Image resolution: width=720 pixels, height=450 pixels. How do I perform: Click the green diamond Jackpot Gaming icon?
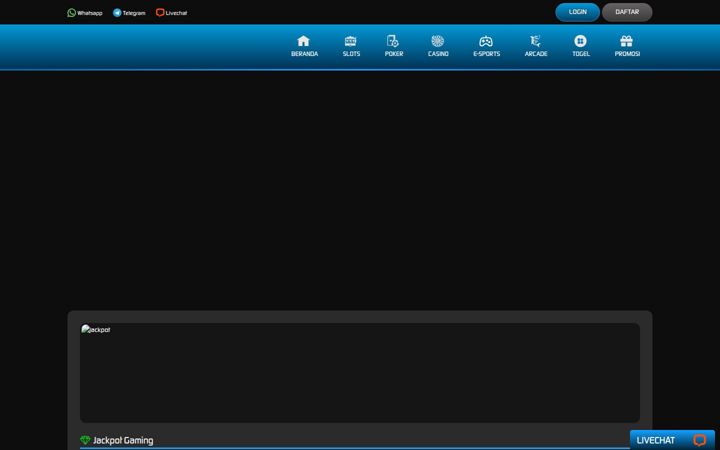pyautogui.click(x=85, y=440)
